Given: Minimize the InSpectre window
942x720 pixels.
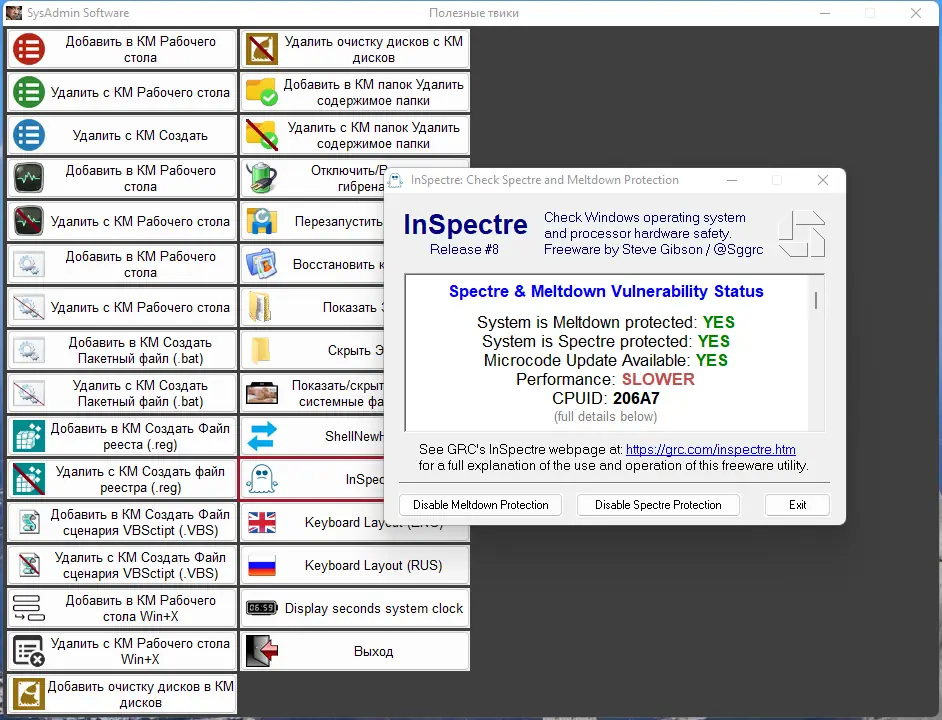Looking at the screenshot, I should click(732, 180).
